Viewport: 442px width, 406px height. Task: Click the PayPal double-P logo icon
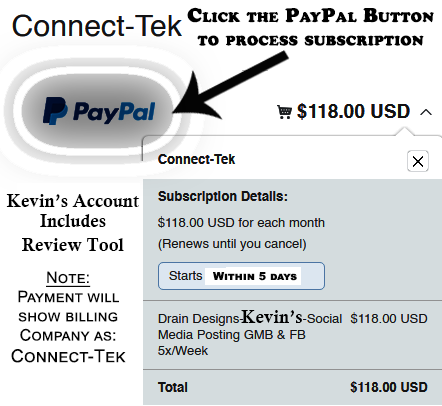[x=55, y=111]
